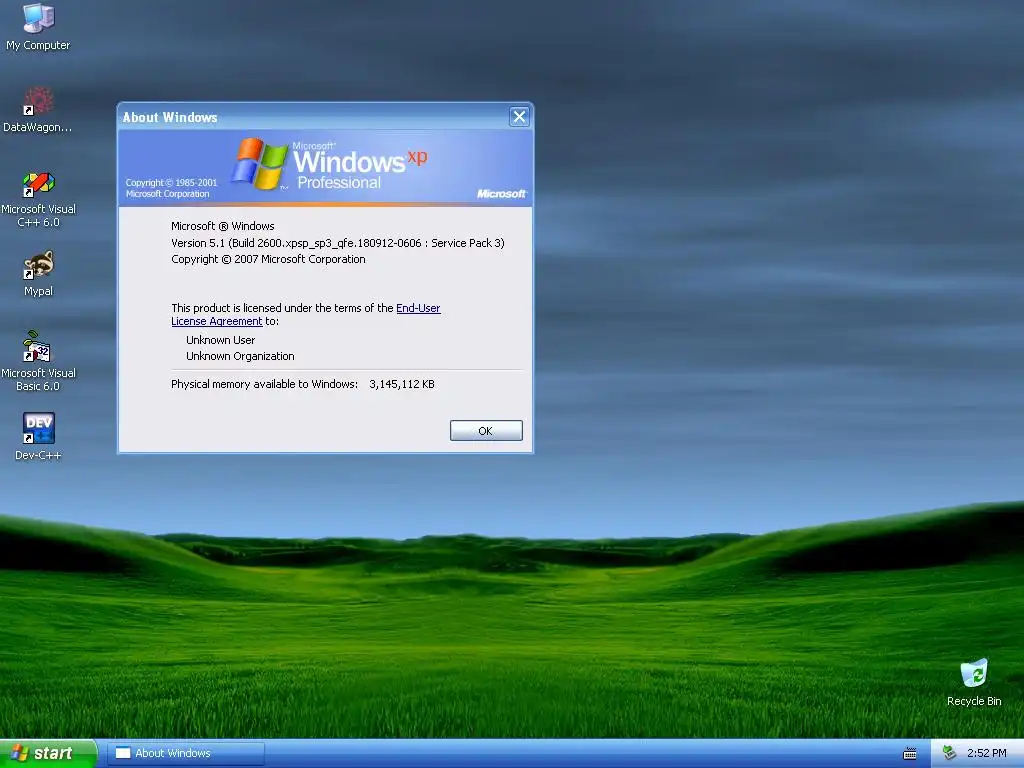
Task: Select the DataWagon desktop shortcut
Action: click(x=38, y=109)
